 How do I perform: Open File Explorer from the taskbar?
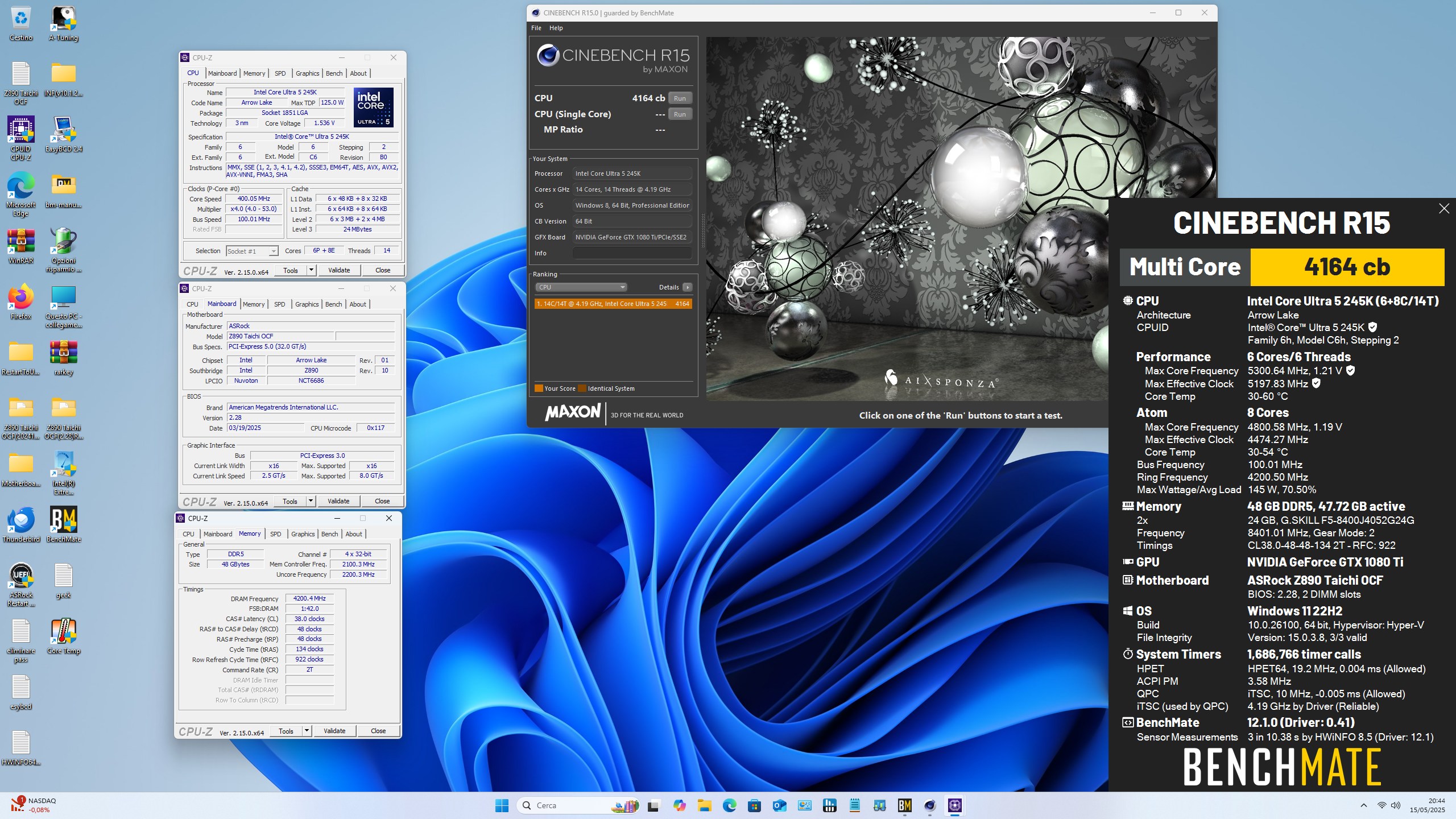[x=704, y=805]
